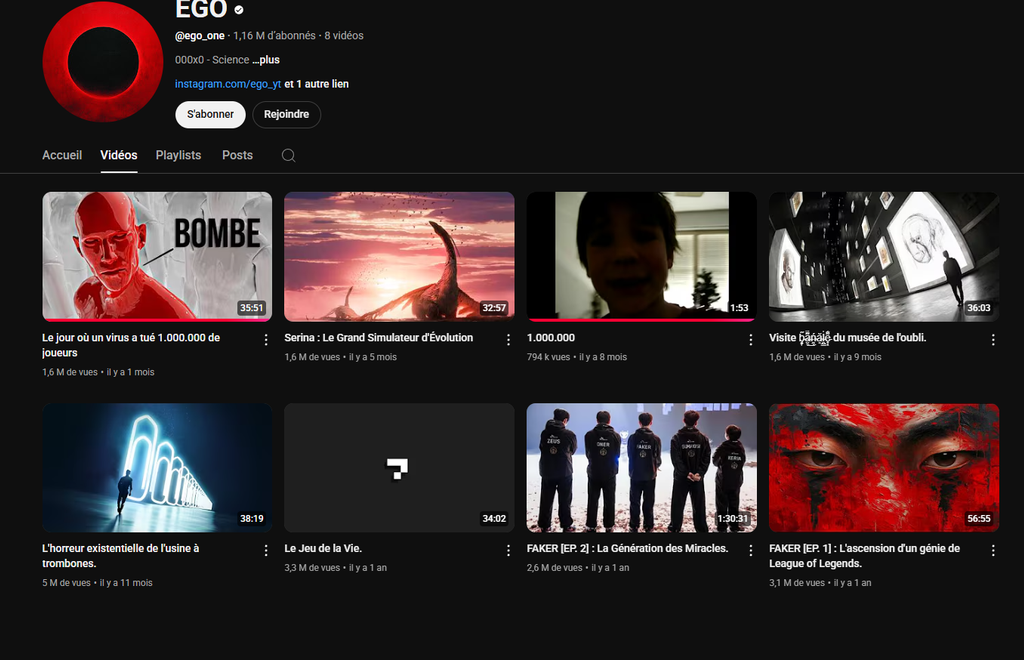This screenshot has height=660, width=1024.
Task: Expand channel description with '...plus'
Action: pos(266,60)
